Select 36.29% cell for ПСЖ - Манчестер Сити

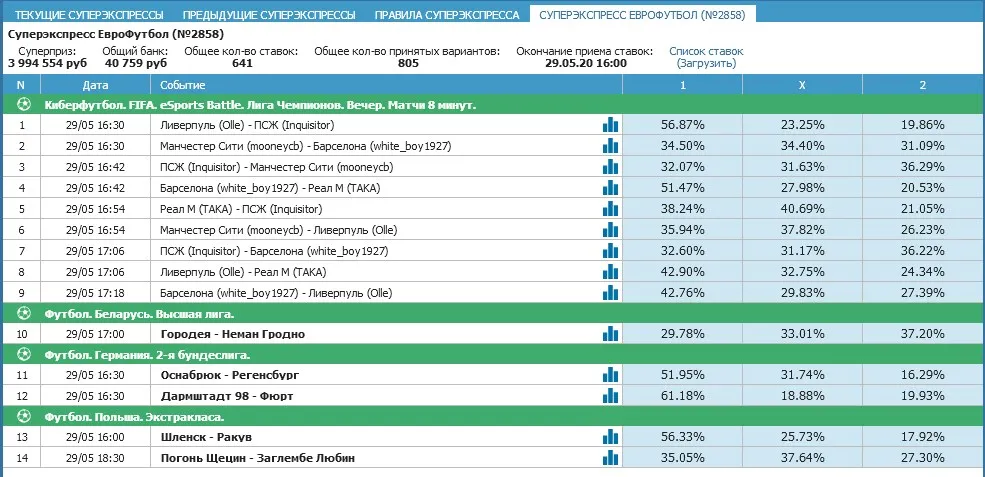923,167
